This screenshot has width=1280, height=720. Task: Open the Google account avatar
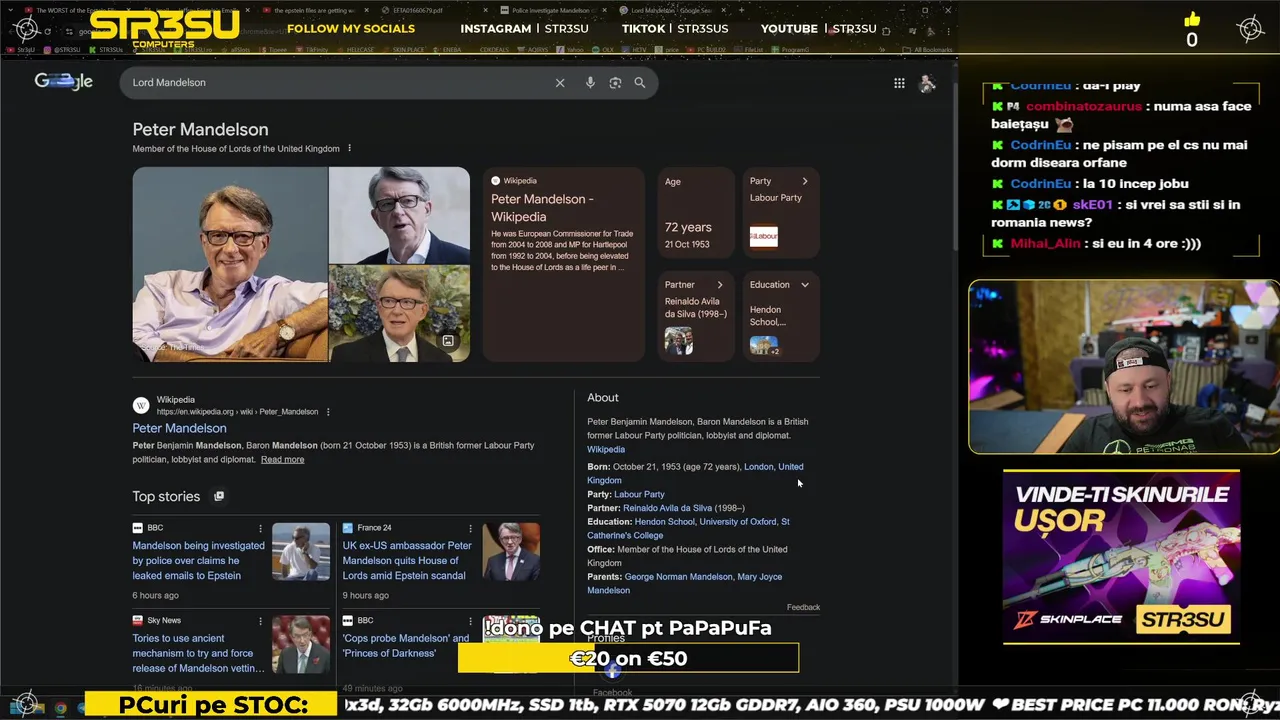coord(927,83)
